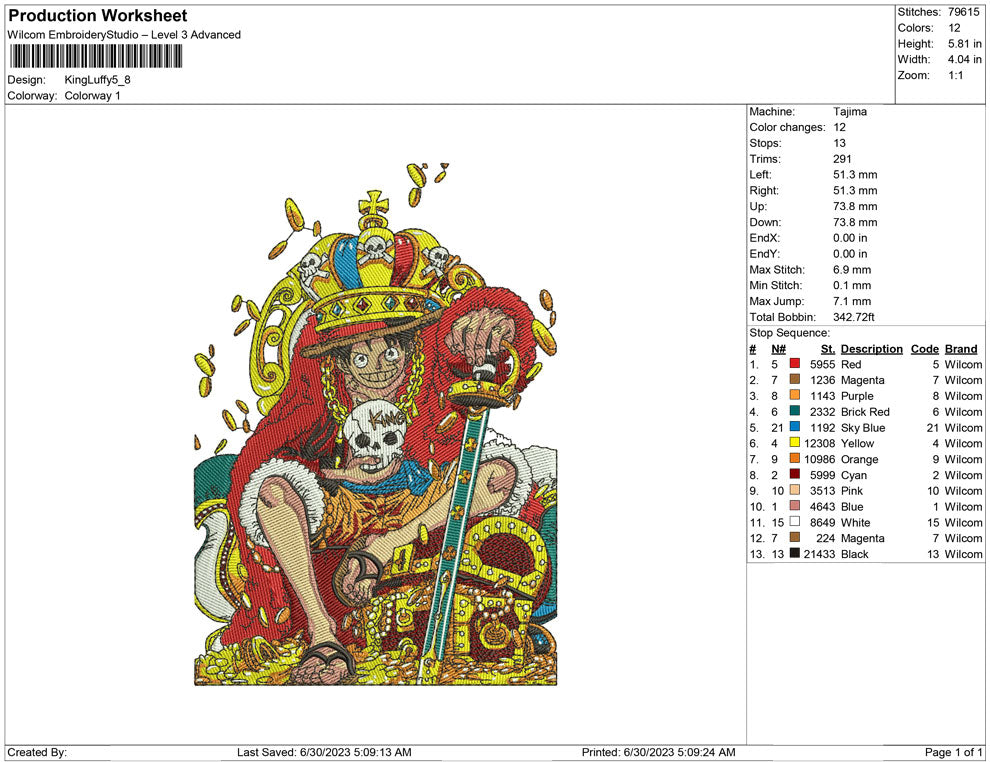Click the underlined Description column header
This screenshot has height=762, width=990.
pos(871,349)
